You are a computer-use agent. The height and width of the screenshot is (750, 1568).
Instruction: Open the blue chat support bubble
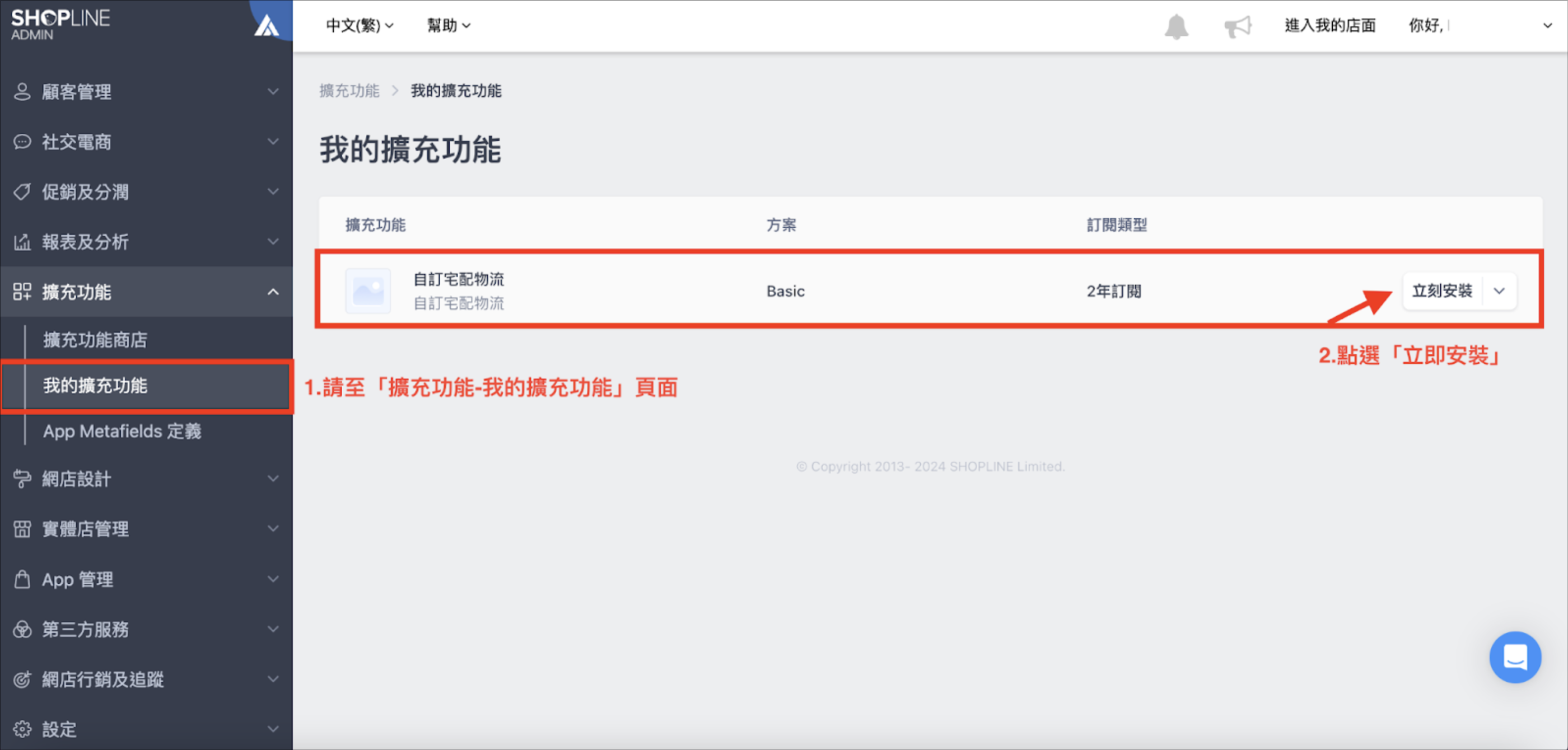tap(1514, 657)
